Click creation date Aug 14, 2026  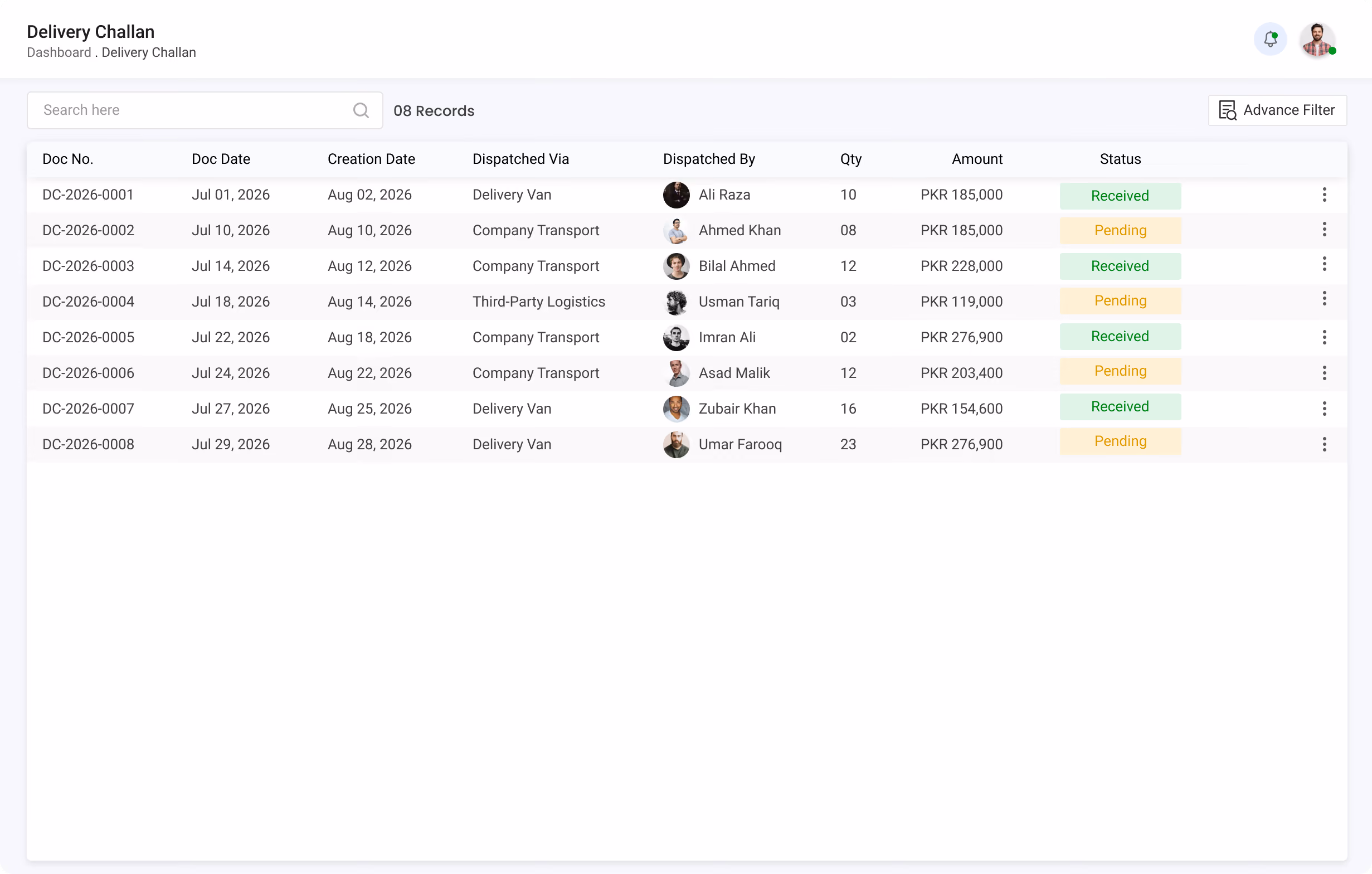click(369, 302)
